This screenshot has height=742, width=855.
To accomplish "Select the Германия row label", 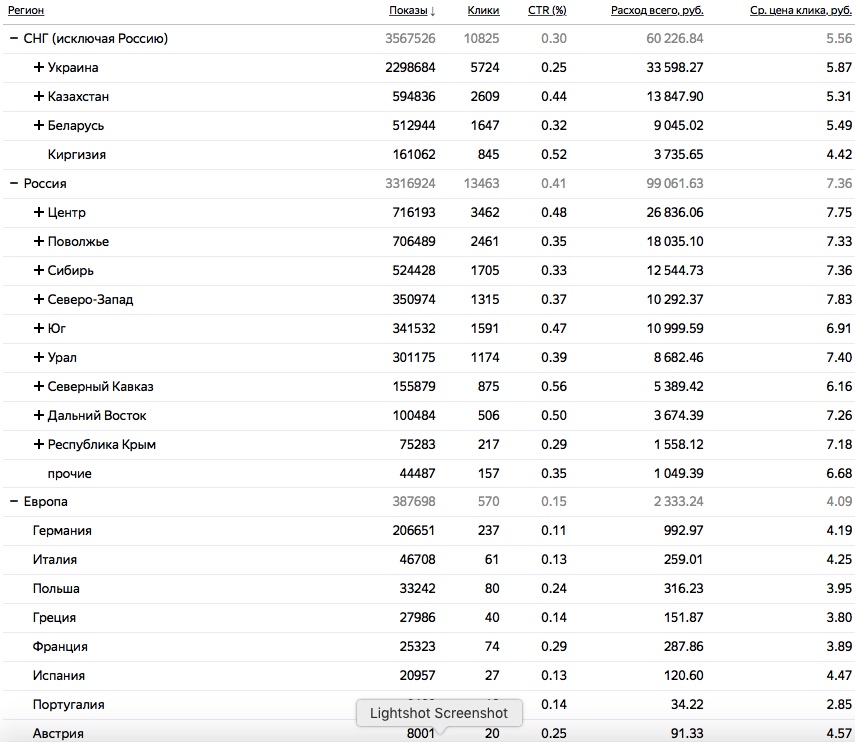I will [x=62, y=530].
